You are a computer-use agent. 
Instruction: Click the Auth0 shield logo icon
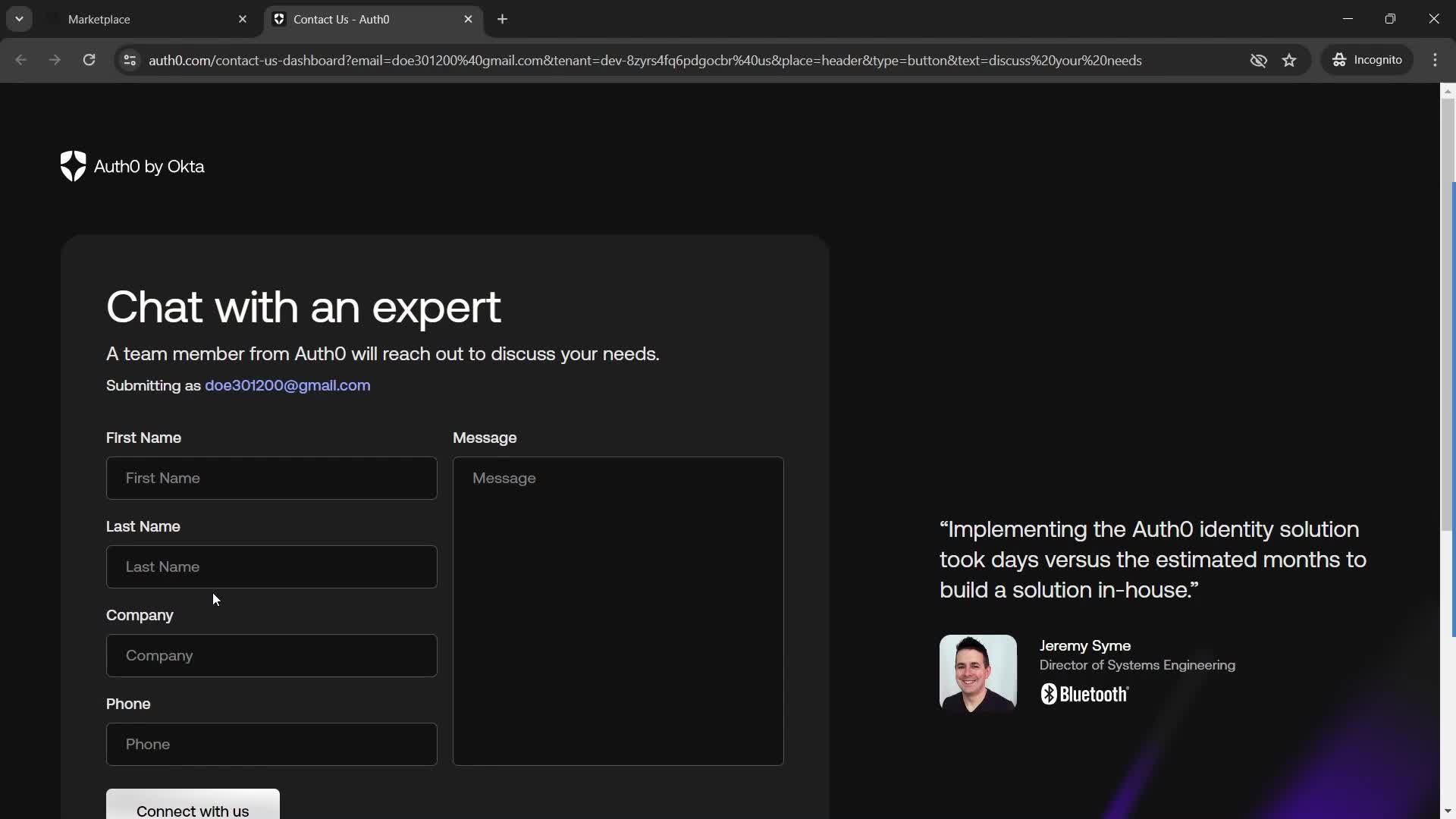click(73, 166)
